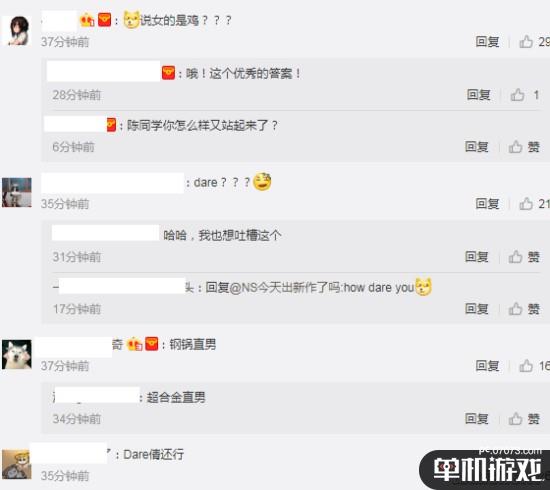Reply to the '钢铁直男' comment

tap(487, 366)
